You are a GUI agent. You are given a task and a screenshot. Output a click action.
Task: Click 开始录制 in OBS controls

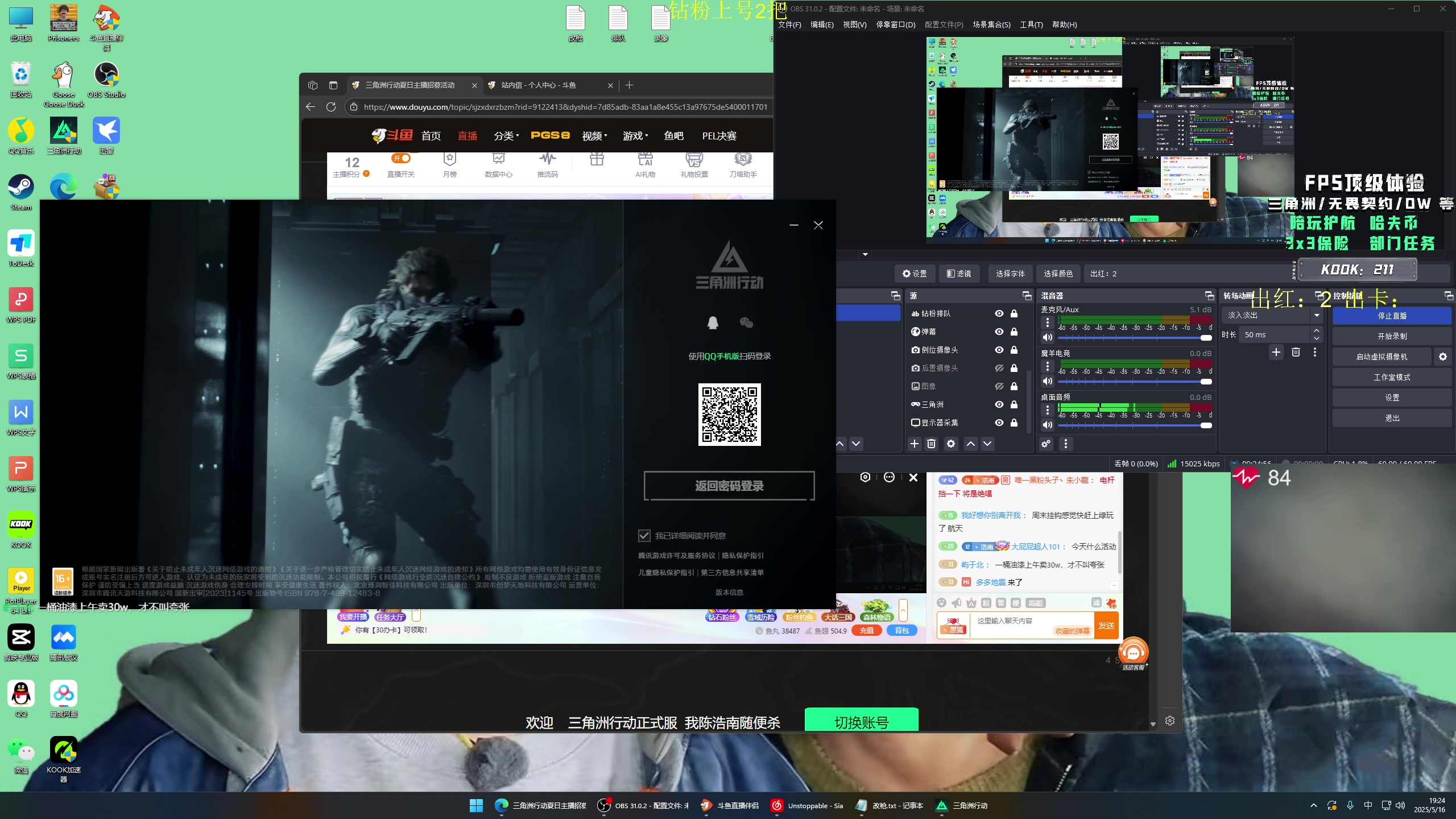(x=1392, y=336)
